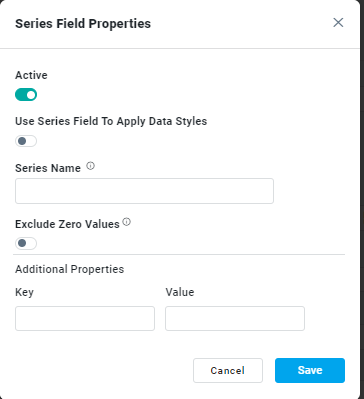Focus the Series Name text field

coord(144,191)
